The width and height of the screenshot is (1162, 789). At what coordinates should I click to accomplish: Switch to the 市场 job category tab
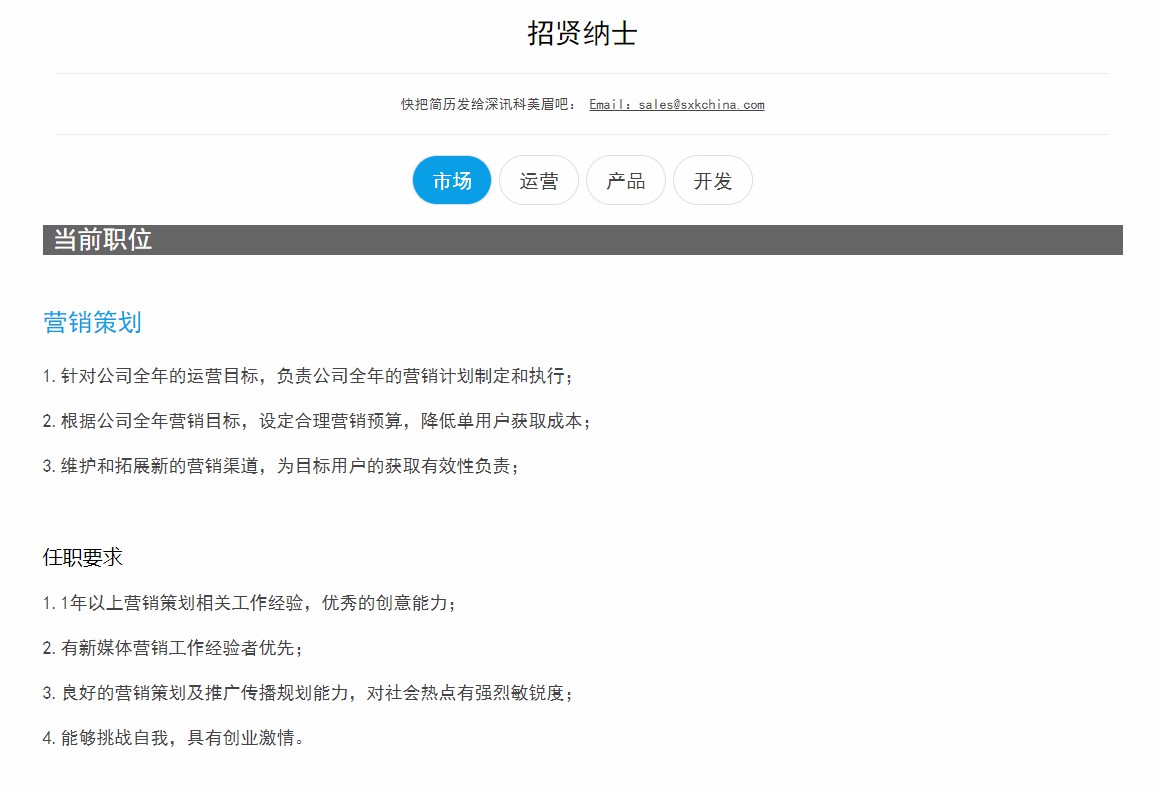[x=452, y=181]
